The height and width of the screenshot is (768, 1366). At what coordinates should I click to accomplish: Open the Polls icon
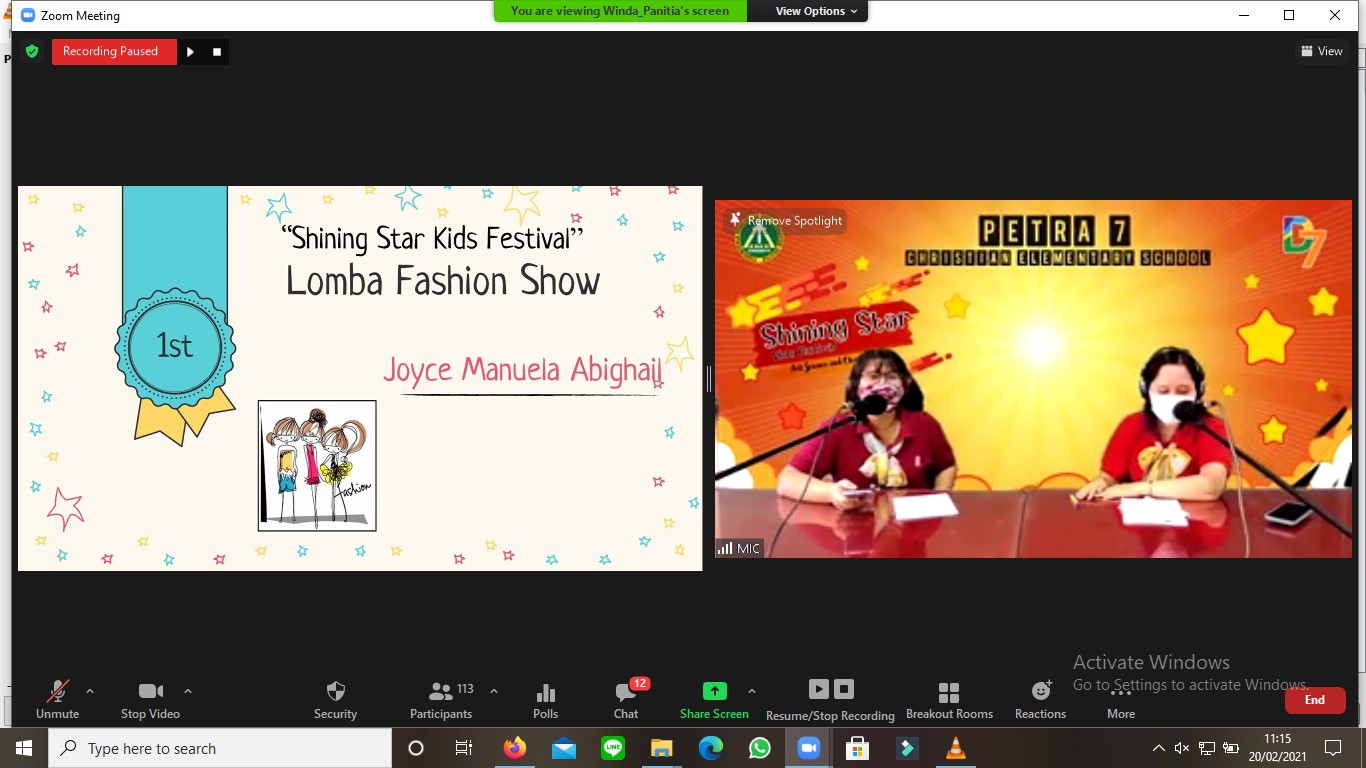point(545,692)
